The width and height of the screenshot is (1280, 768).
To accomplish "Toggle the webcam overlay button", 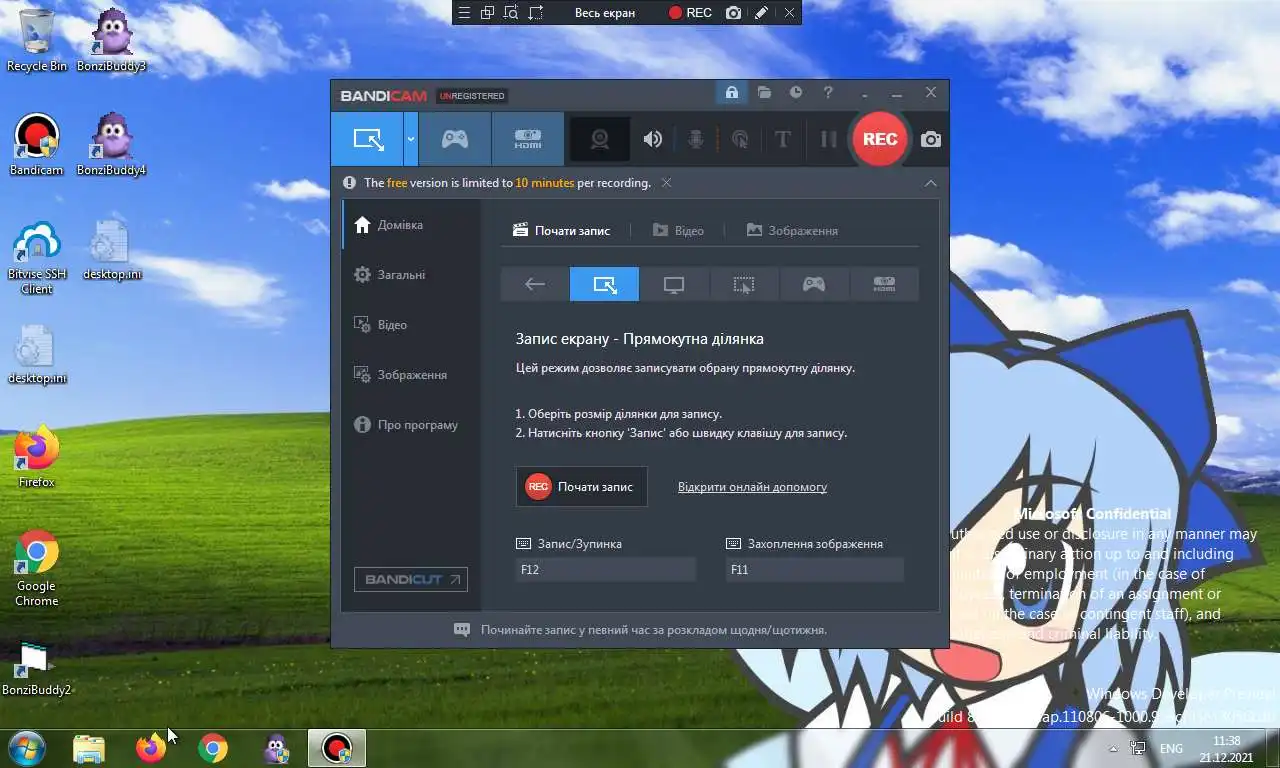I will pyautogui.click(x=600, y=139).
